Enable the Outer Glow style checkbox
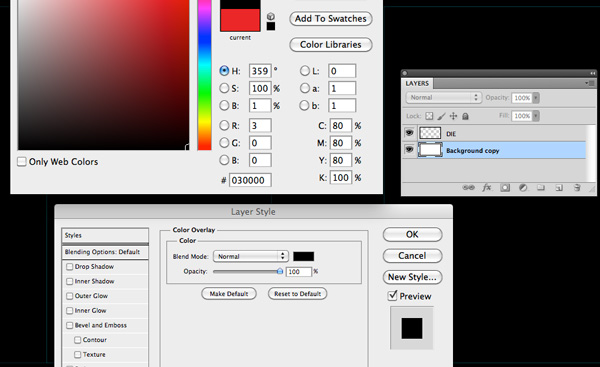 [70, 296]
